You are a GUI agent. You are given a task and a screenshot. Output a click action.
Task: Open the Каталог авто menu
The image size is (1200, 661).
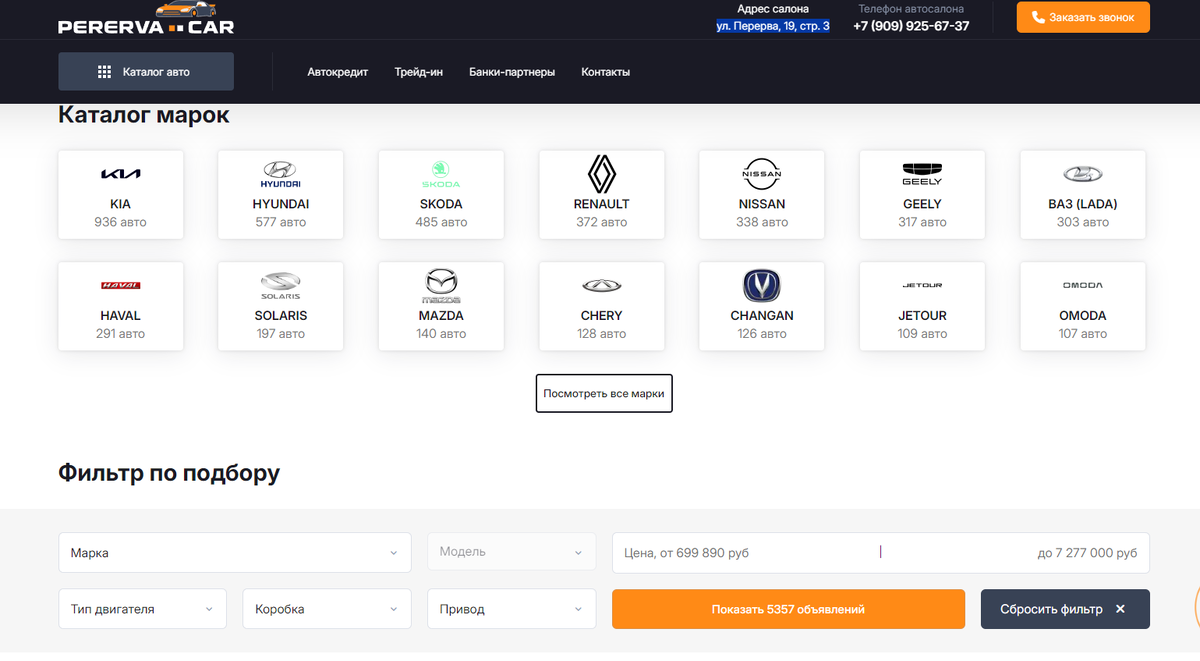(146, 72)
